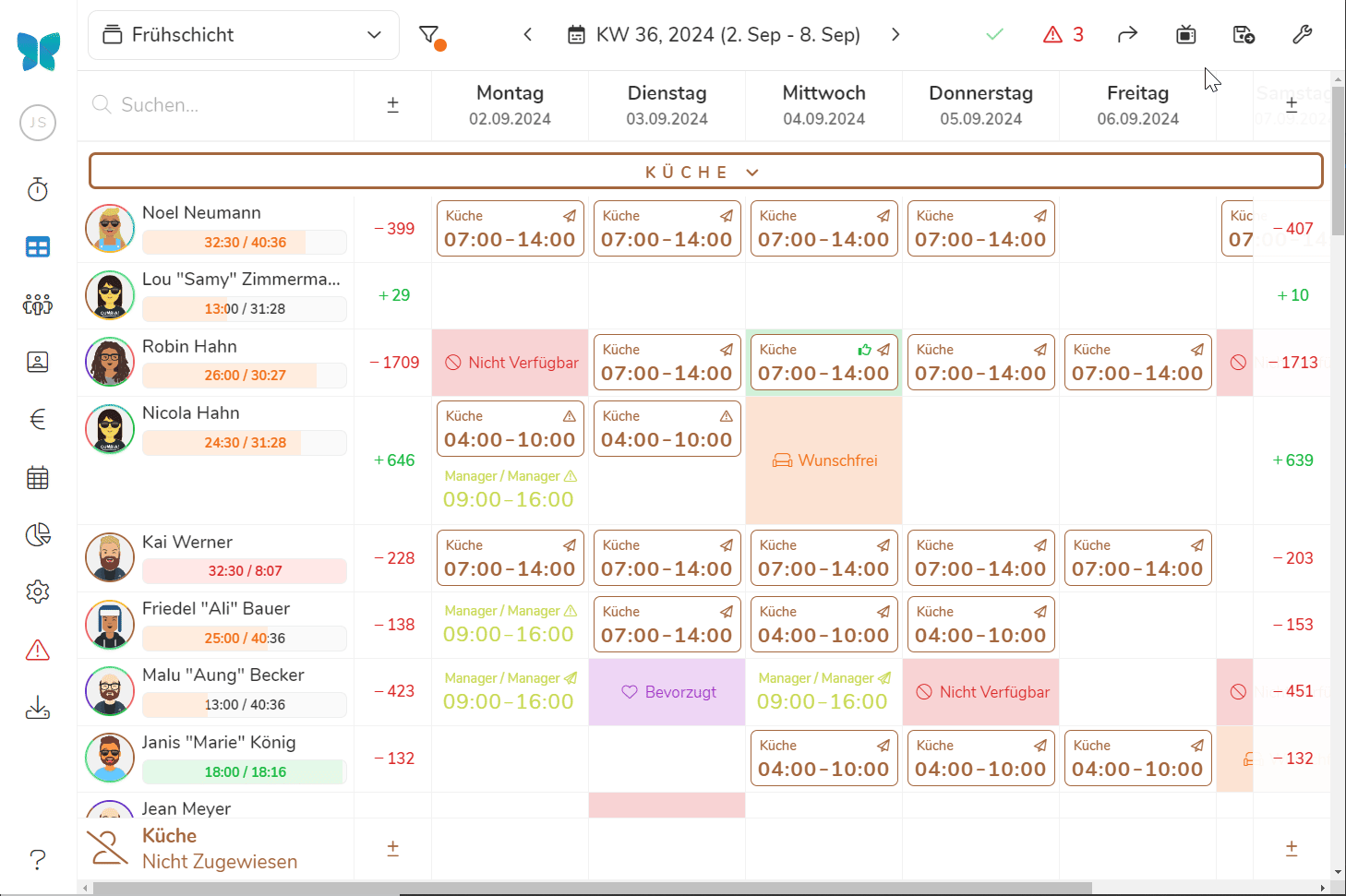This screenshot has width=1346, height=896.
Task: Click the red warning triangle showing 3
Action: point(1064,35)
